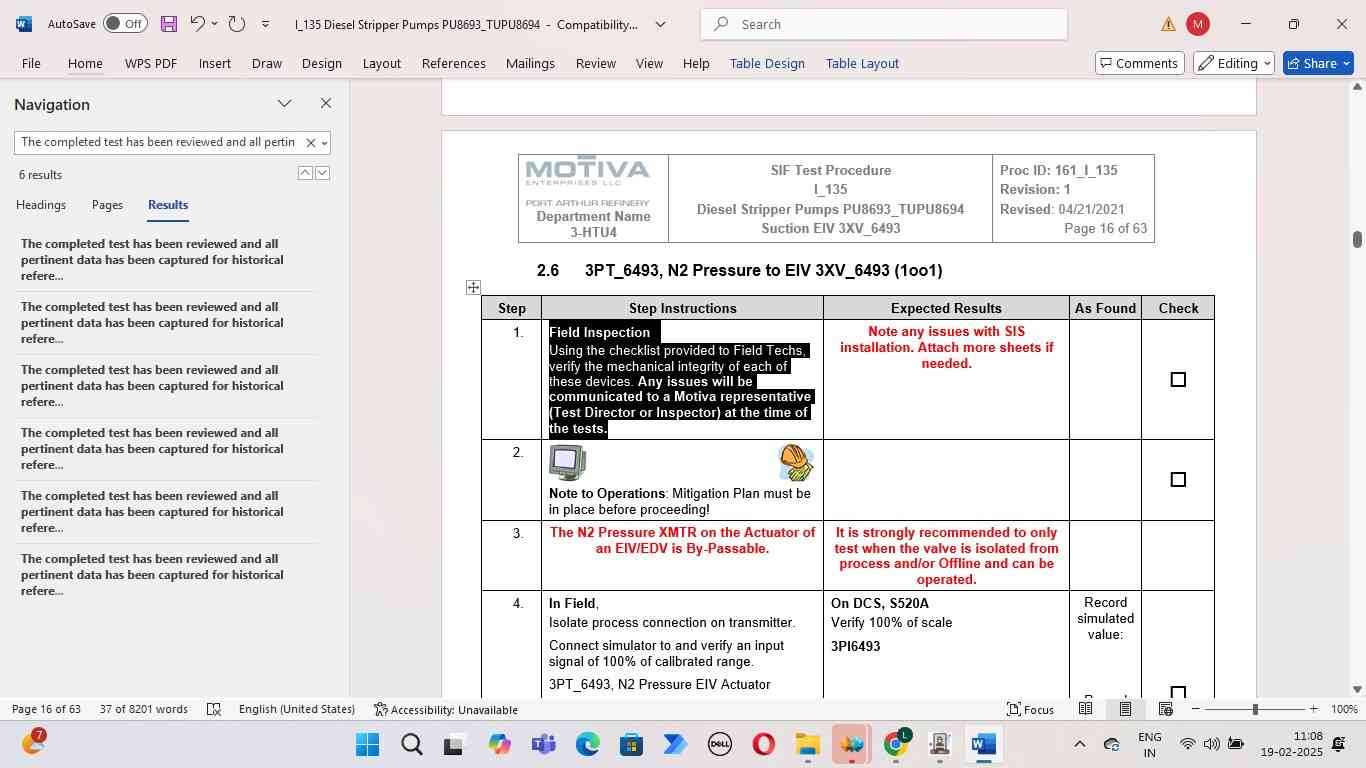Click the Comments button
Image resolution: width=1366 pixels, height=768 pixels.
click(1140, 63)
